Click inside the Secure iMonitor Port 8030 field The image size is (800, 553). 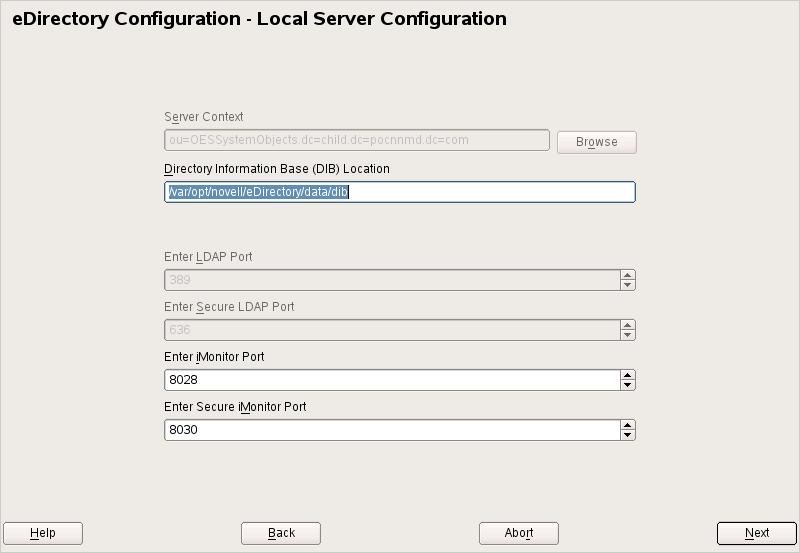tap(392, 430)
